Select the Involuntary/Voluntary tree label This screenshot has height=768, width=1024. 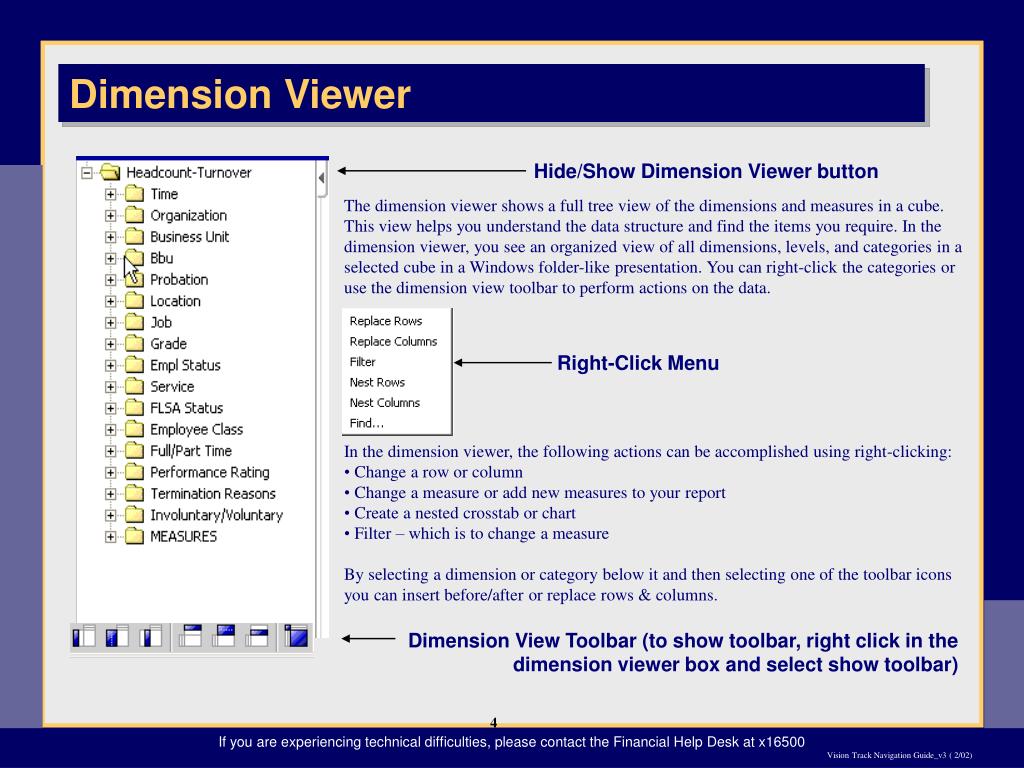(x=217, y=515)
